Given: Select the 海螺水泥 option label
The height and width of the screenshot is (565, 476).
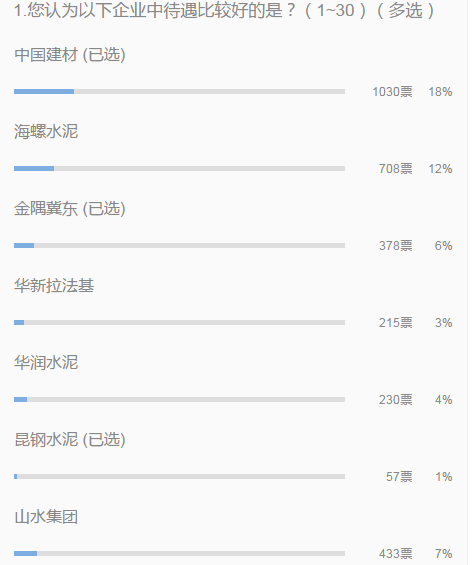Looking at the screenshot, I should (x=46, y=132).
